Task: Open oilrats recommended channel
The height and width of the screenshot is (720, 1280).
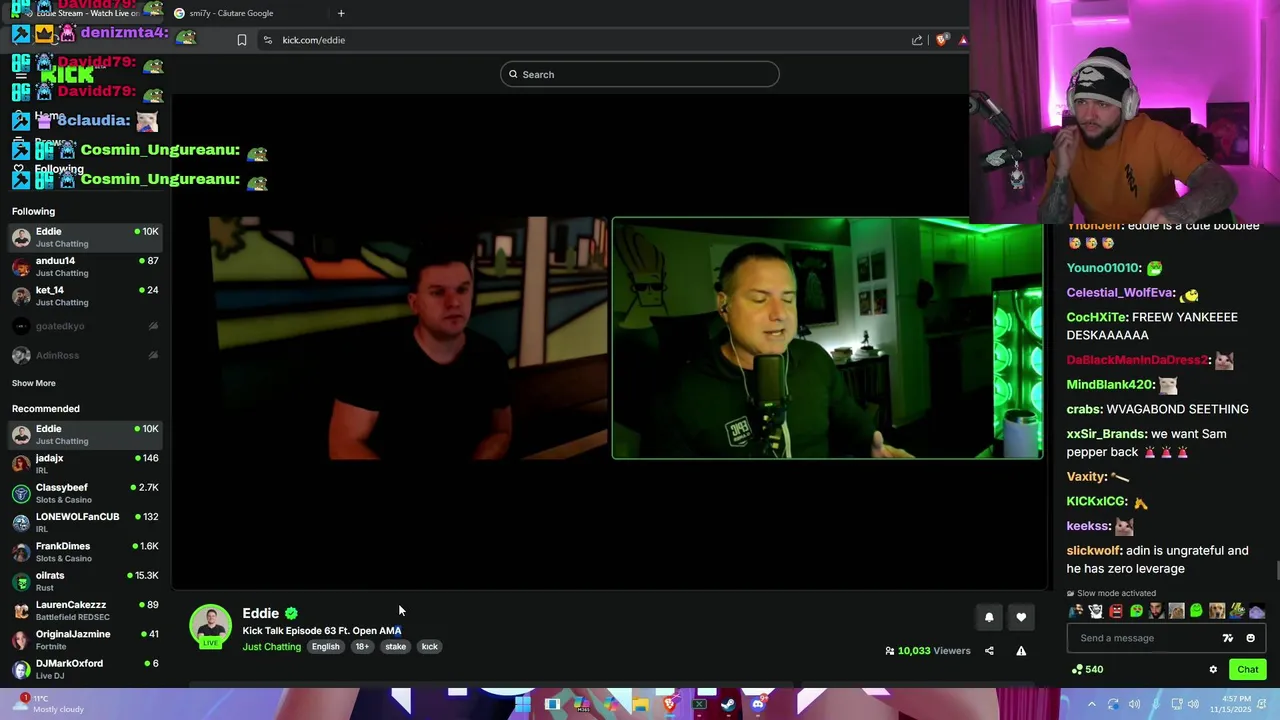Action: coord(85,581)
